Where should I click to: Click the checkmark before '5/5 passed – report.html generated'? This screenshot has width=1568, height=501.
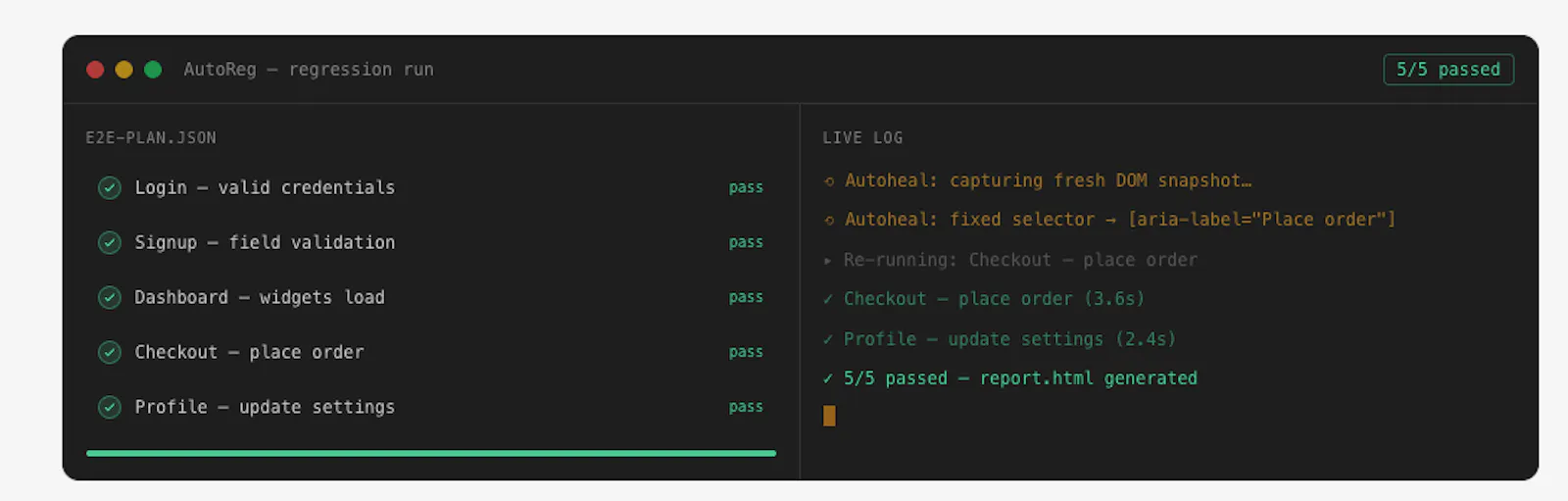[x=828, y=378]
